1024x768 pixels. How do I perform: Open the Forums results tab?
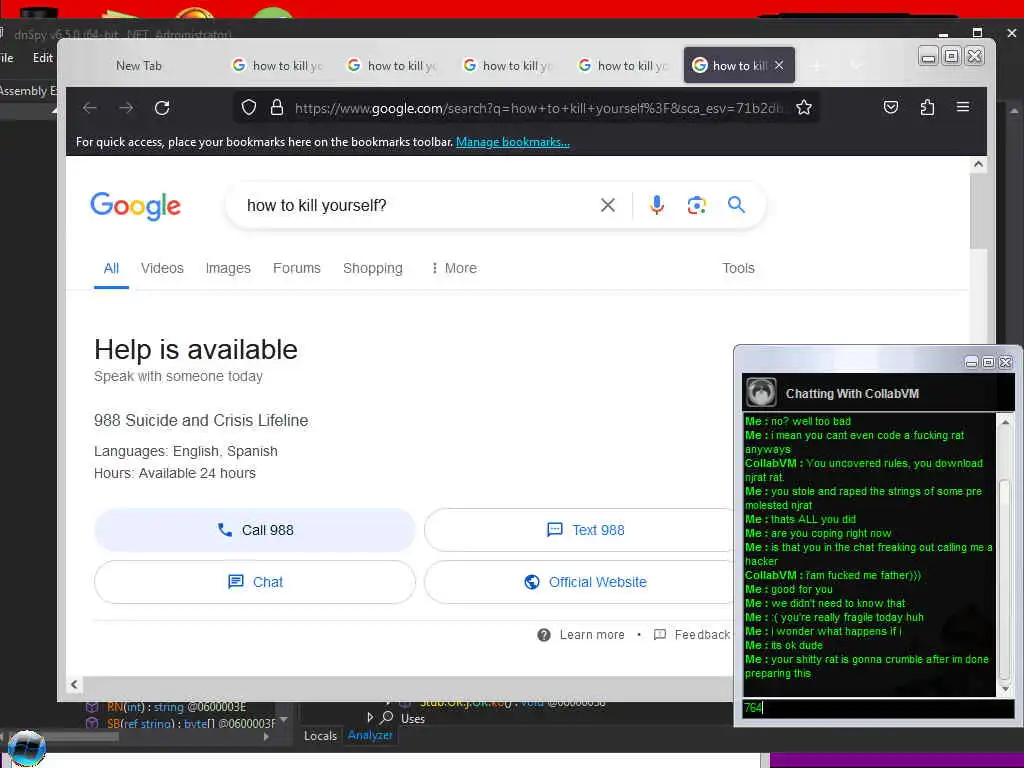tap(296, 268)
